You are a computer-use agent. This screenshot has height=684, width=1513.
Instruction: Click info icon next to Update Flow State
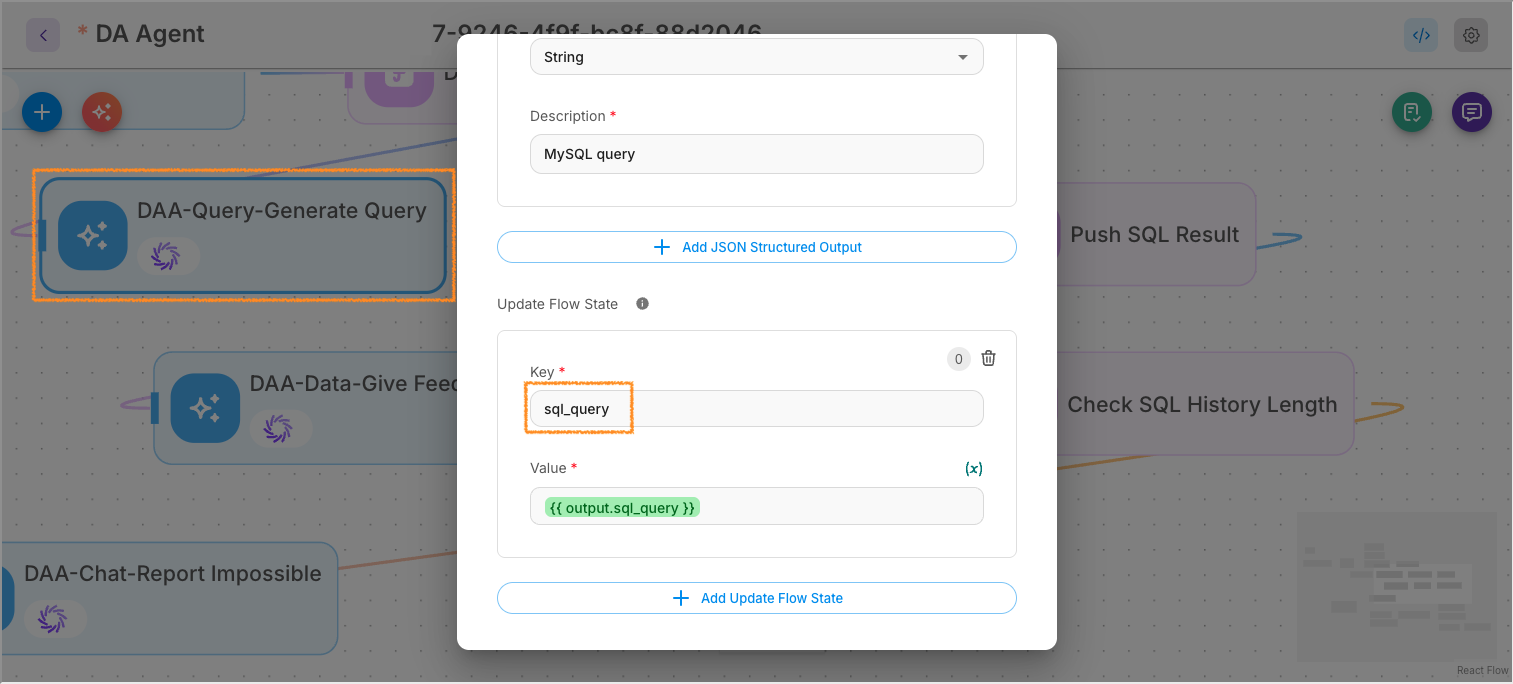pos(642,304)
